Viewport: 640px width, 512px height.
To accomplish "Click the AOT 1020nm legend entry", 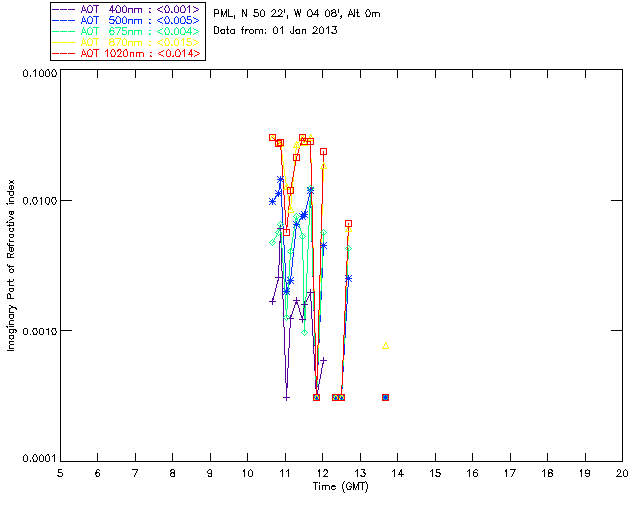I will tap(126, 53).
